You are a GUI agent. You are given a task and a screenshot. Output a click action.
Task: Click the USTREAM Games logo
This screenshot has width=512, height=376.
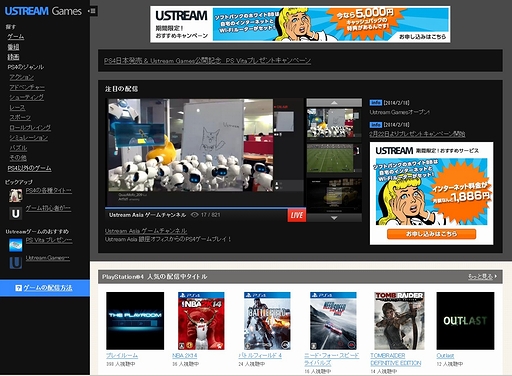(x=43, y=11)
